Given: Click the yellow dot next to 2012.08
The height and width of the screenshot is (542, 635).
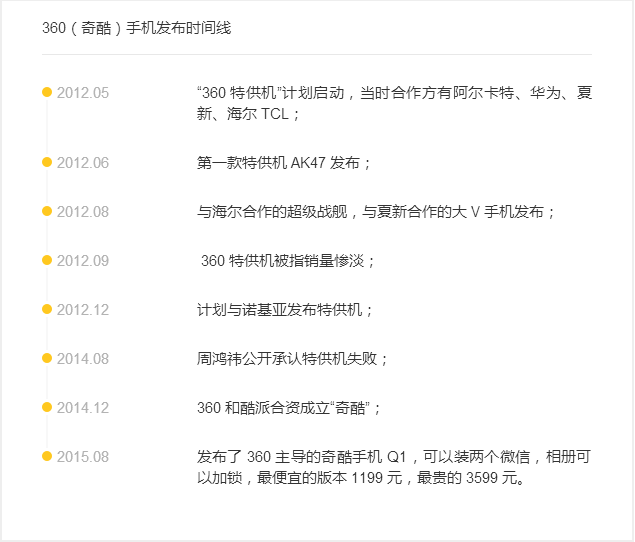Looking at the screenshot, I should coord(47,211).
